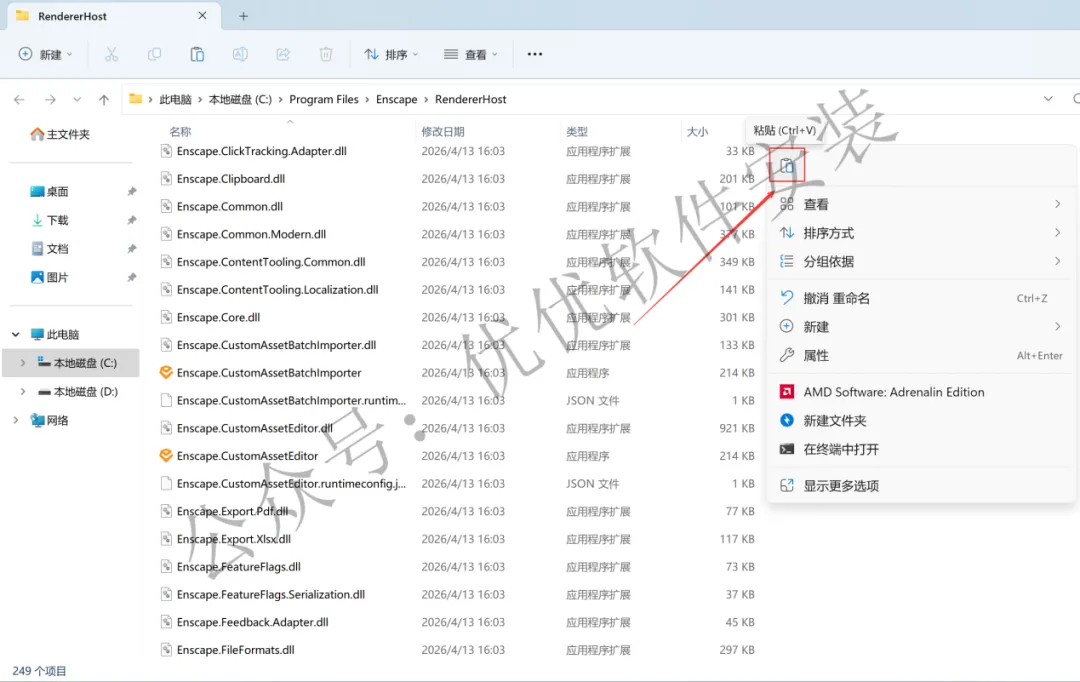Close the RendererHost tab

pyautogui.click(x=202, y=16)
